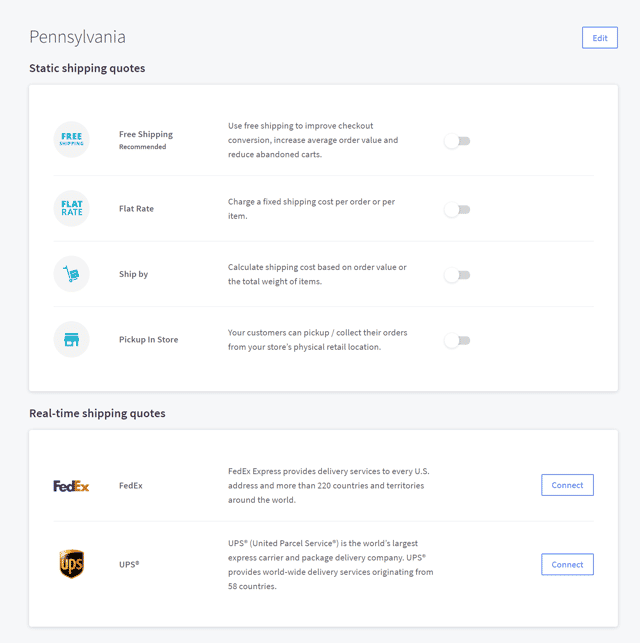Select the Free Shipping label
Viewport: 640px width, 643px height.
(146, 135)
